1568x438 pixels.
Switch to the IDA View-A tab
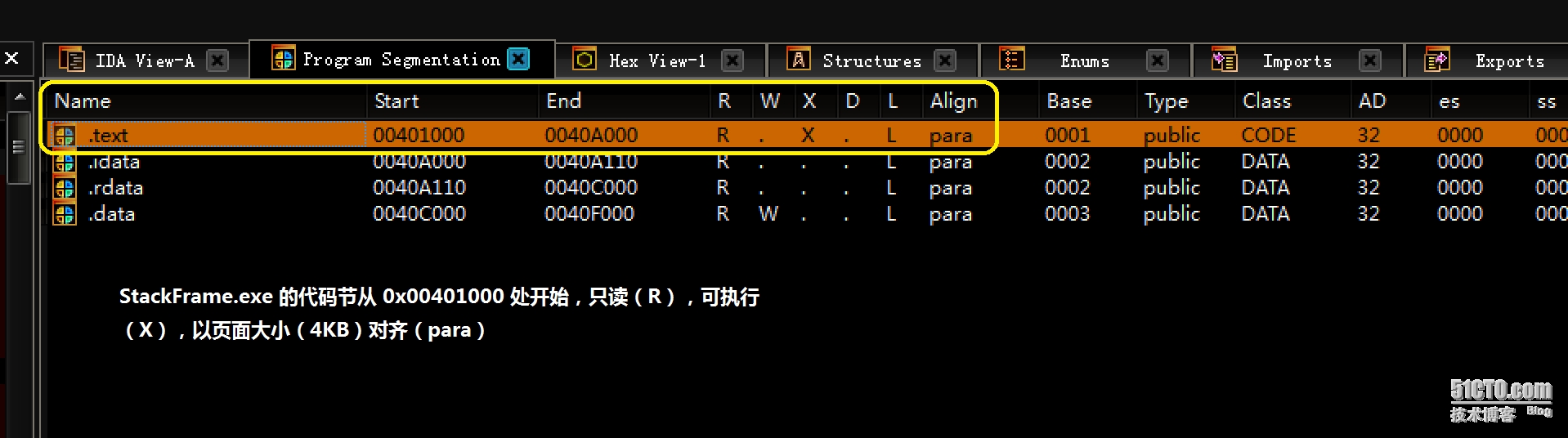[x=145, y=61]
